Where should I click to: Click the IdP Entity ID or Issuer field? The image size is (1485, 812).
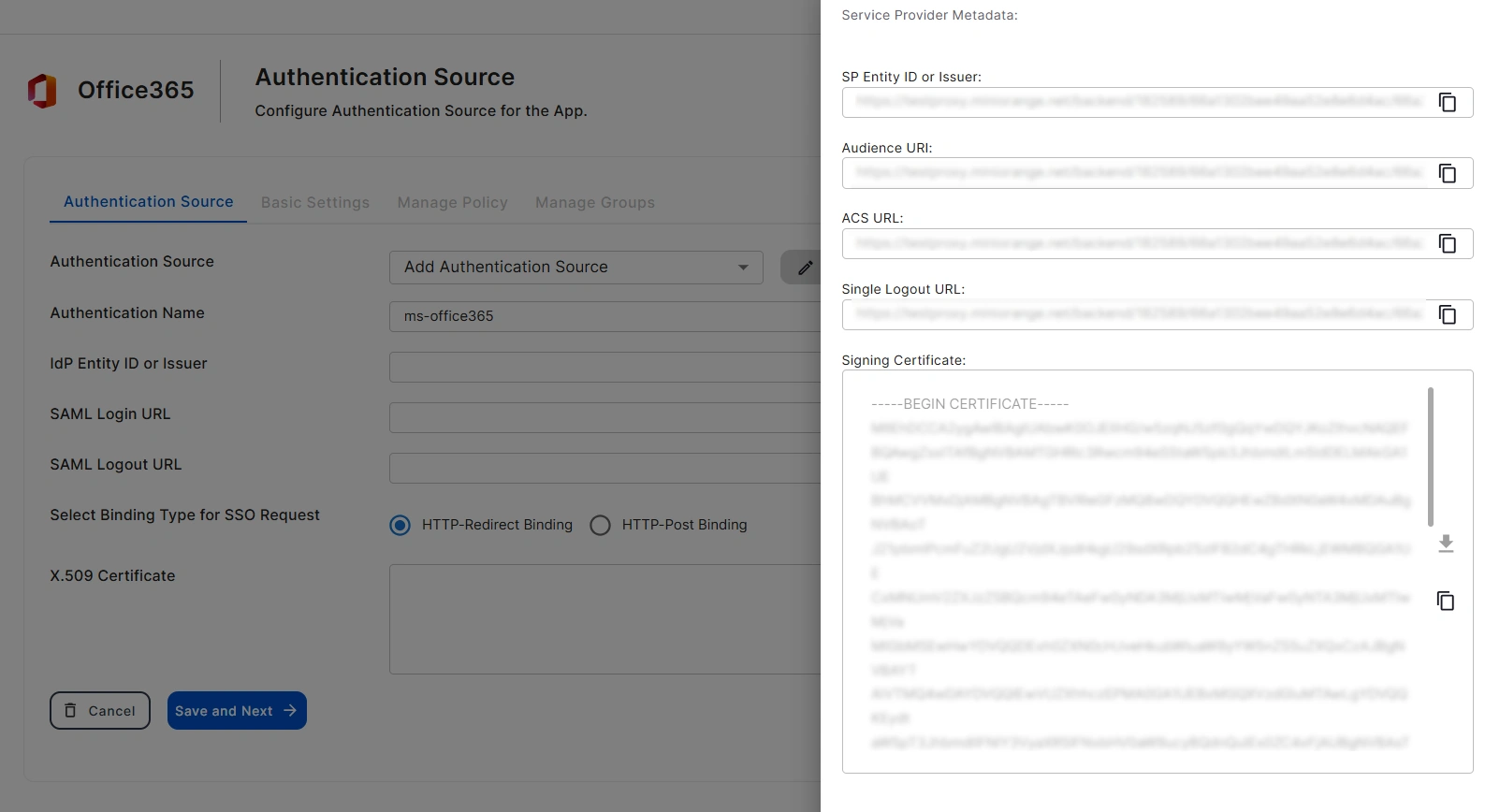[604, 367]
